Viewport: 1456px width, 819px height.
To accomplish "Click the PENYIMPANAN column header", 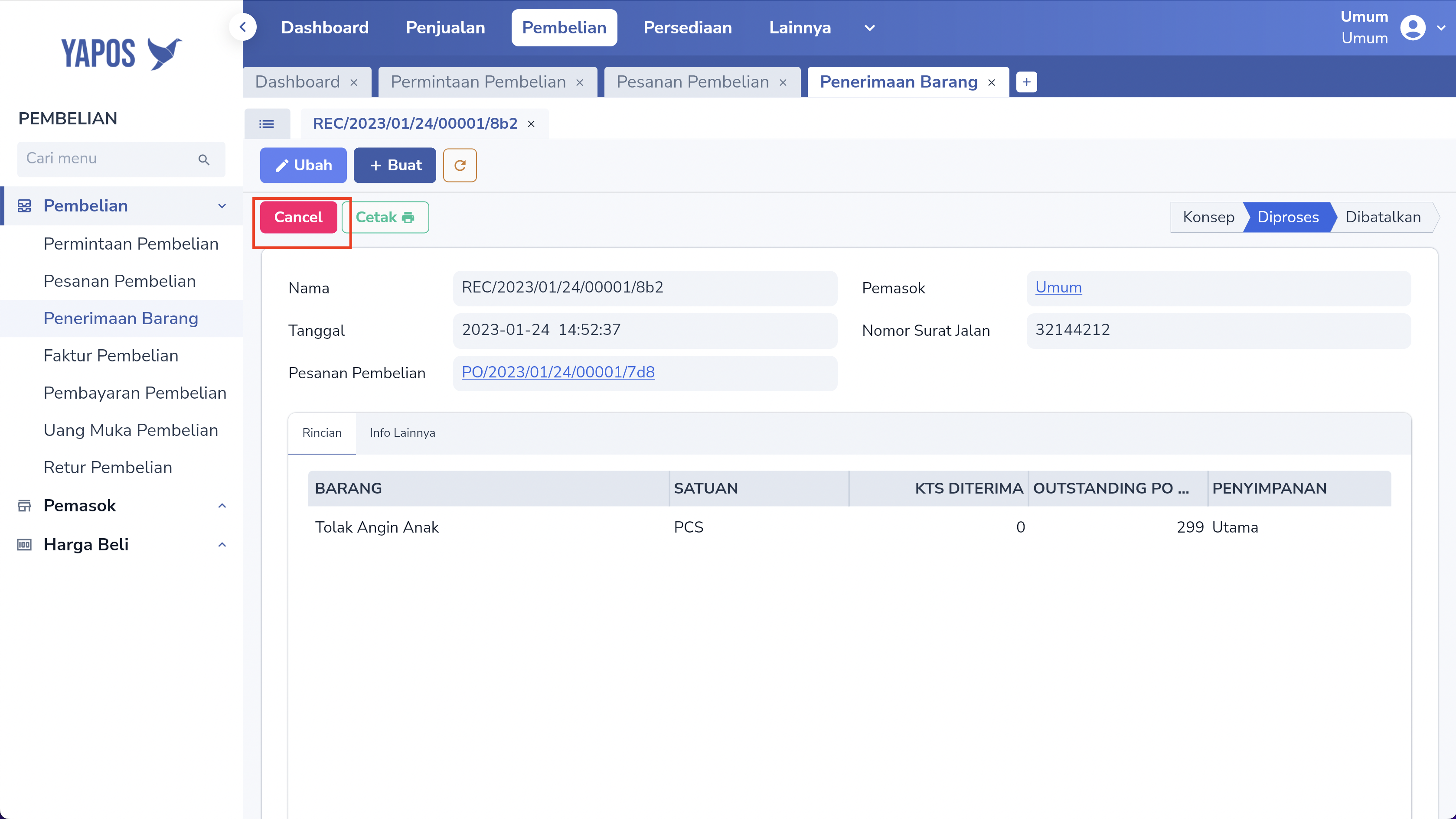I will (x=1299, y=488).
